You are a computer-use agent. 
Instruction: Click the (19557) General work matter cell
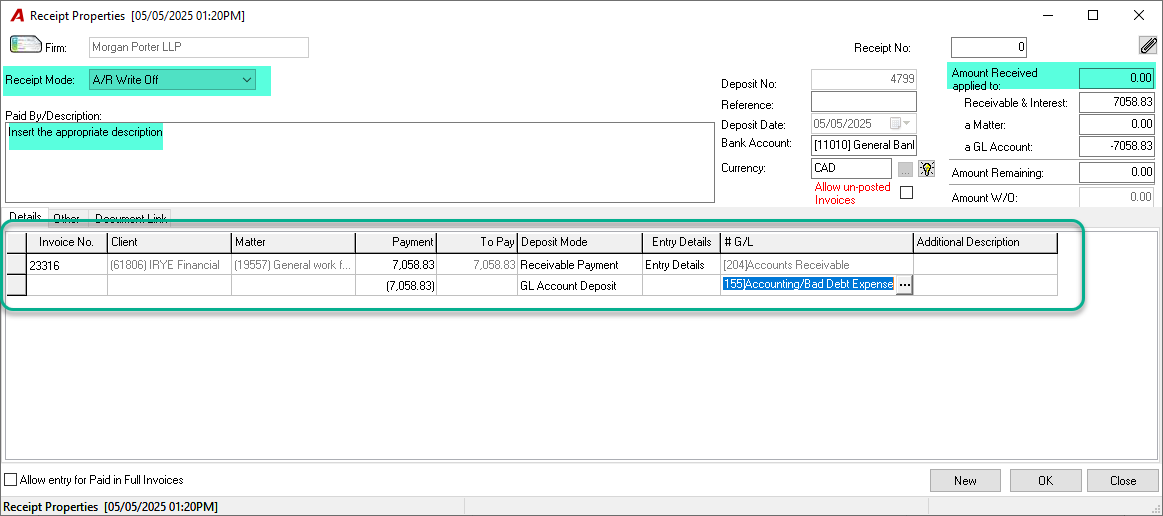[294, 265]
